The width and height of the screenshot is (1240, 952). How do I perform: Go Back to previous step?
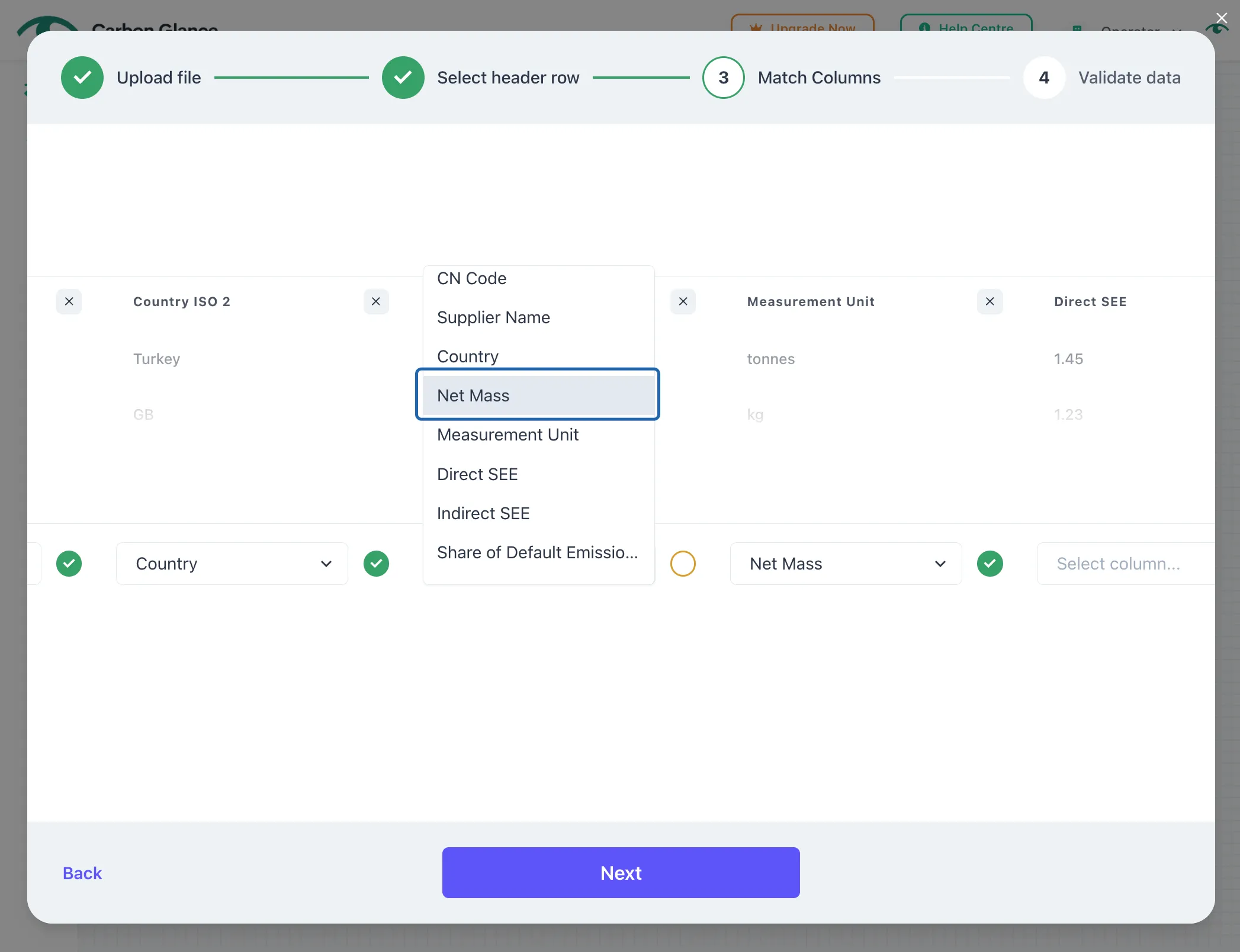coord(82,873)
